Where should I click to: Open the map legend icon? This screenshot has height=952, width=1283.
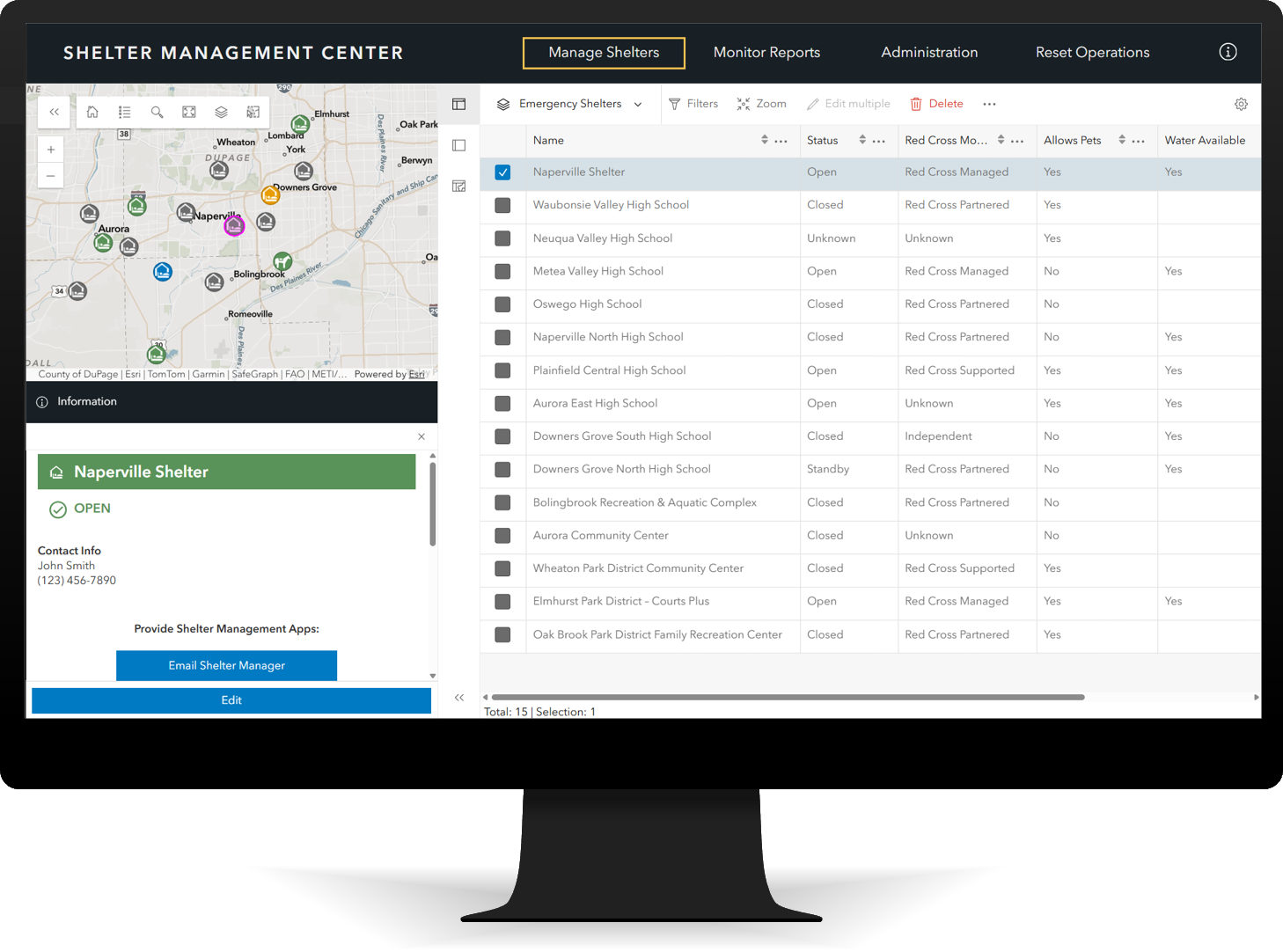pyautogui.click(x=124, y=113)
